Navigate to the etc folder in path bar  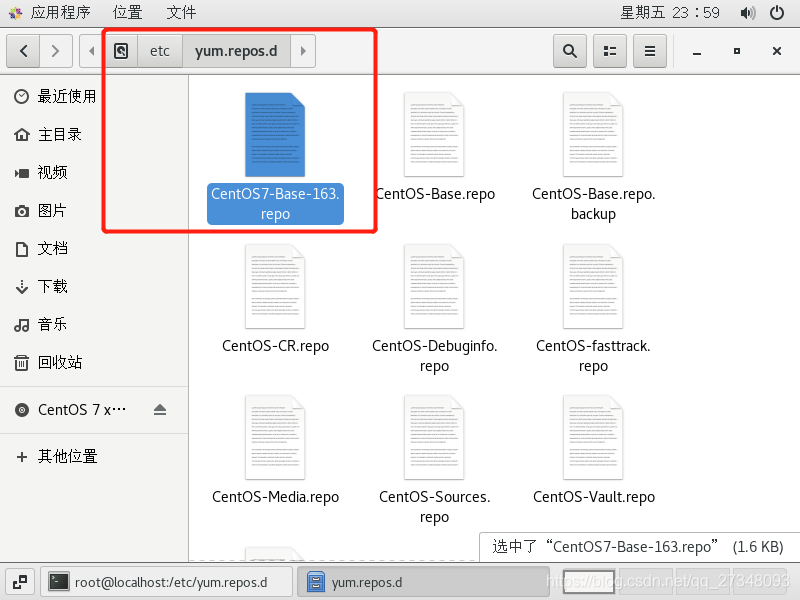point(160,51)
